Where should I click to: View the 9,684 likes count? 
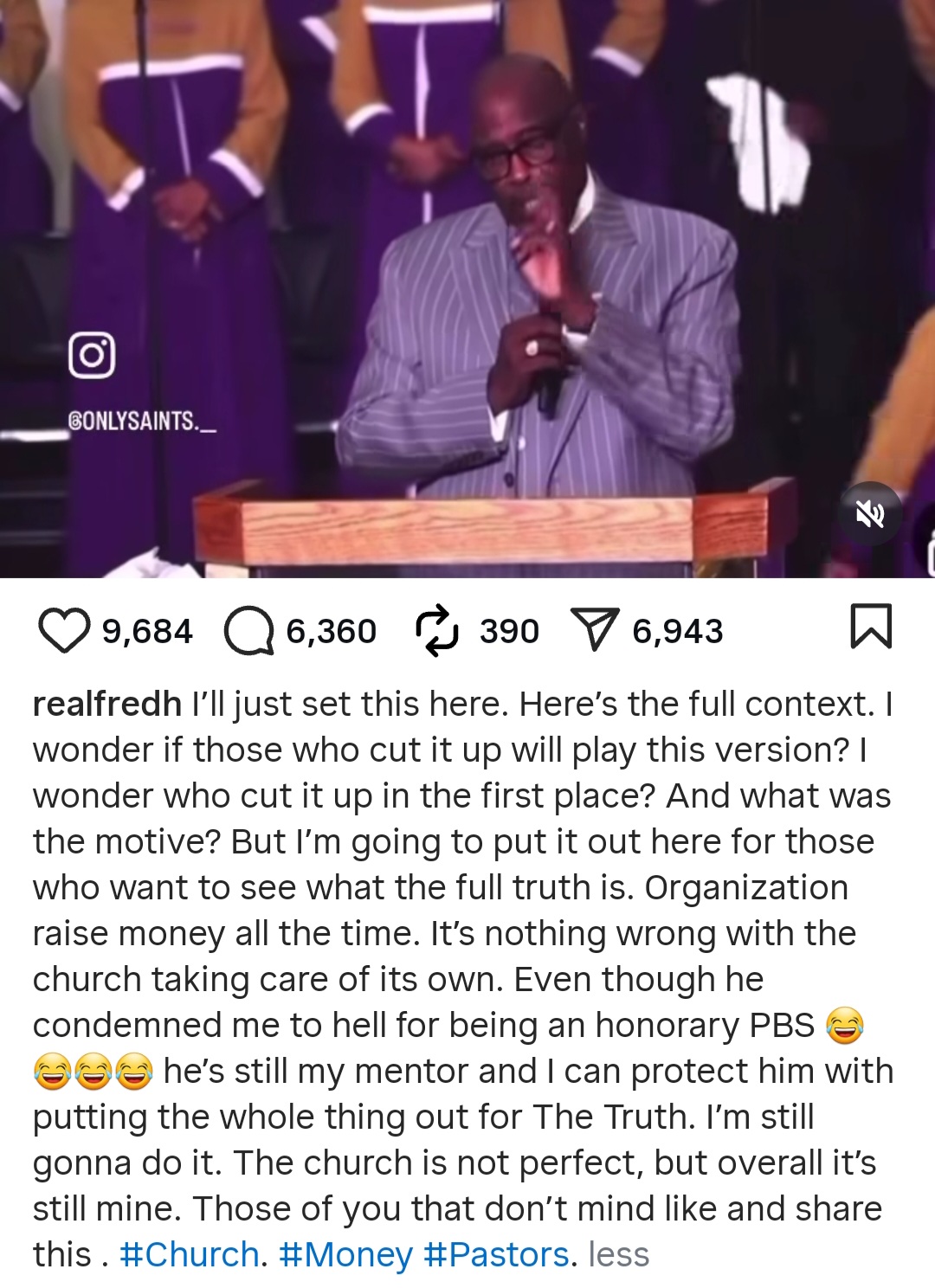coord(147,631)
